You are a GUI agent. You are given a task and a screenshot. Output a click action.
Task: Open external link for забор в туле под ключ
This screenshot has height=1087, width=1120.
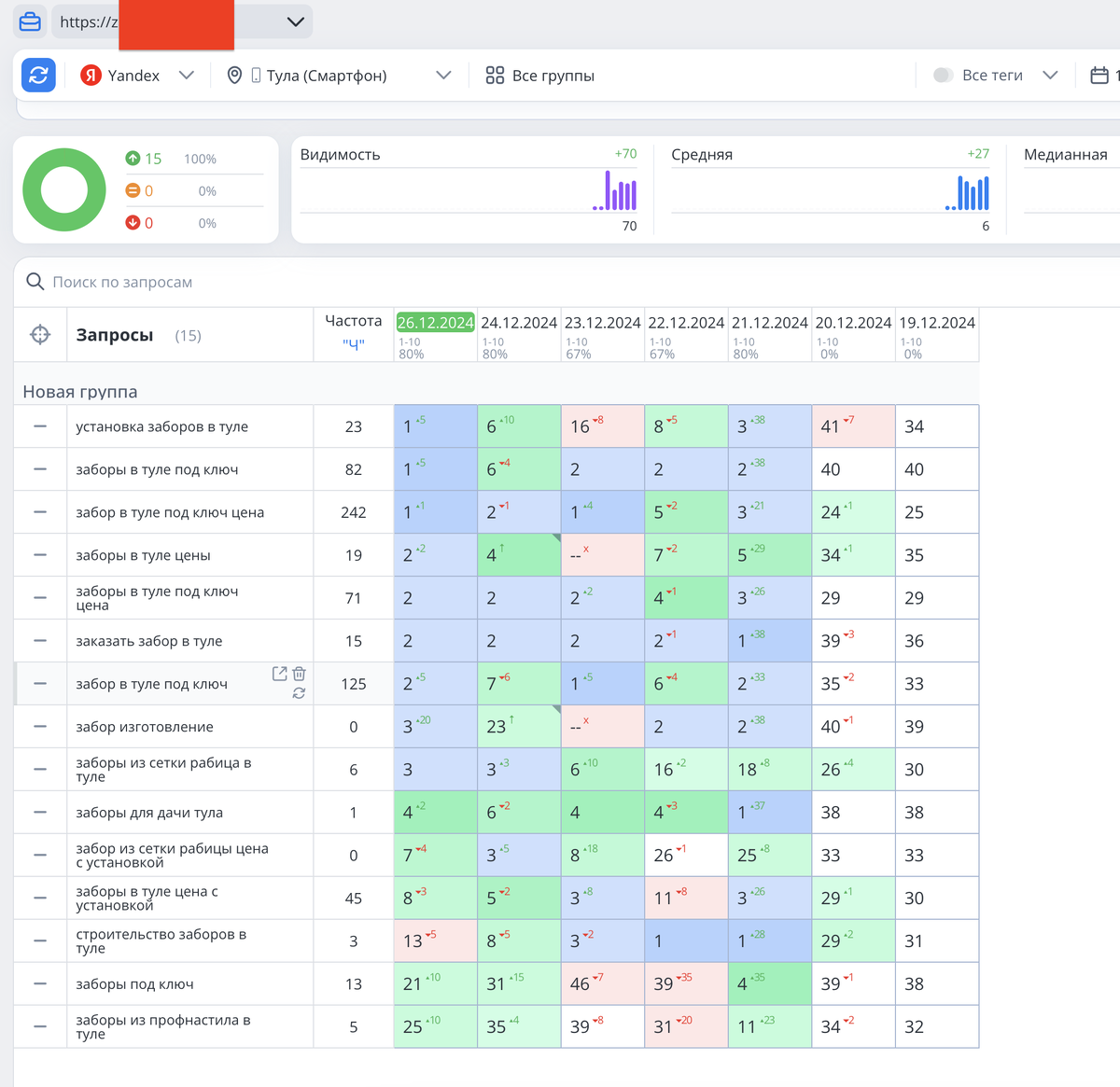pos(279,674)
